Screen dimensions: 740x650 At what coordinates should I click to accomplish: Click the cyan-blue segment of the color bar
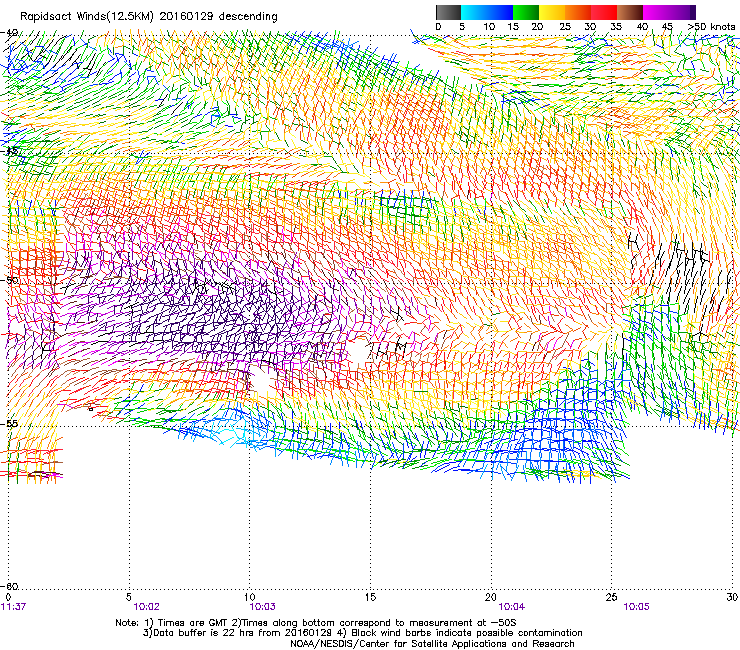tap(487, 12)
